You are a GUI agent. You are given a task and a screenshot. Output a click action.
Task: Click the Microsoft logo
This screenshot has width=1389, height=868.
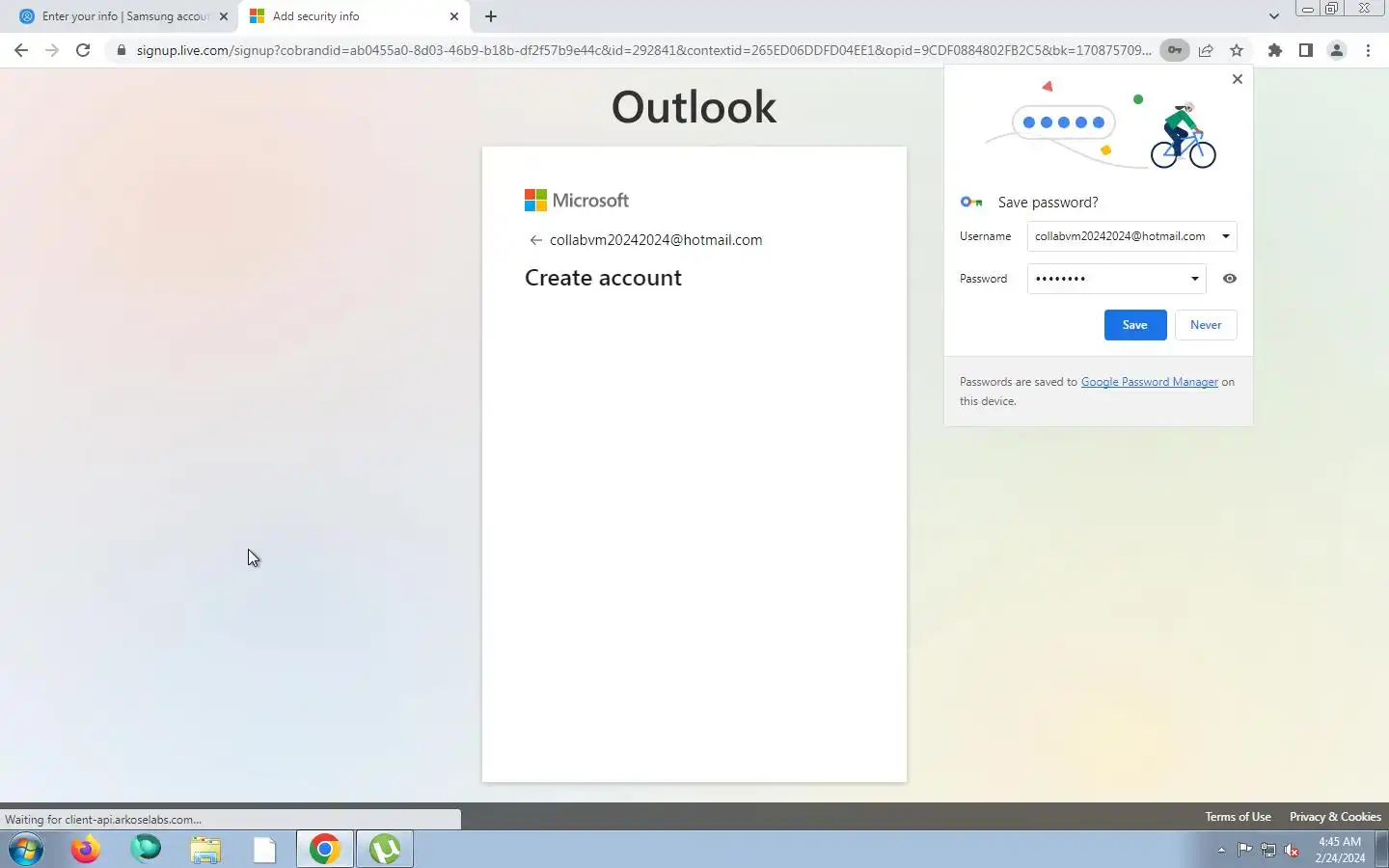tap(577, 200)
